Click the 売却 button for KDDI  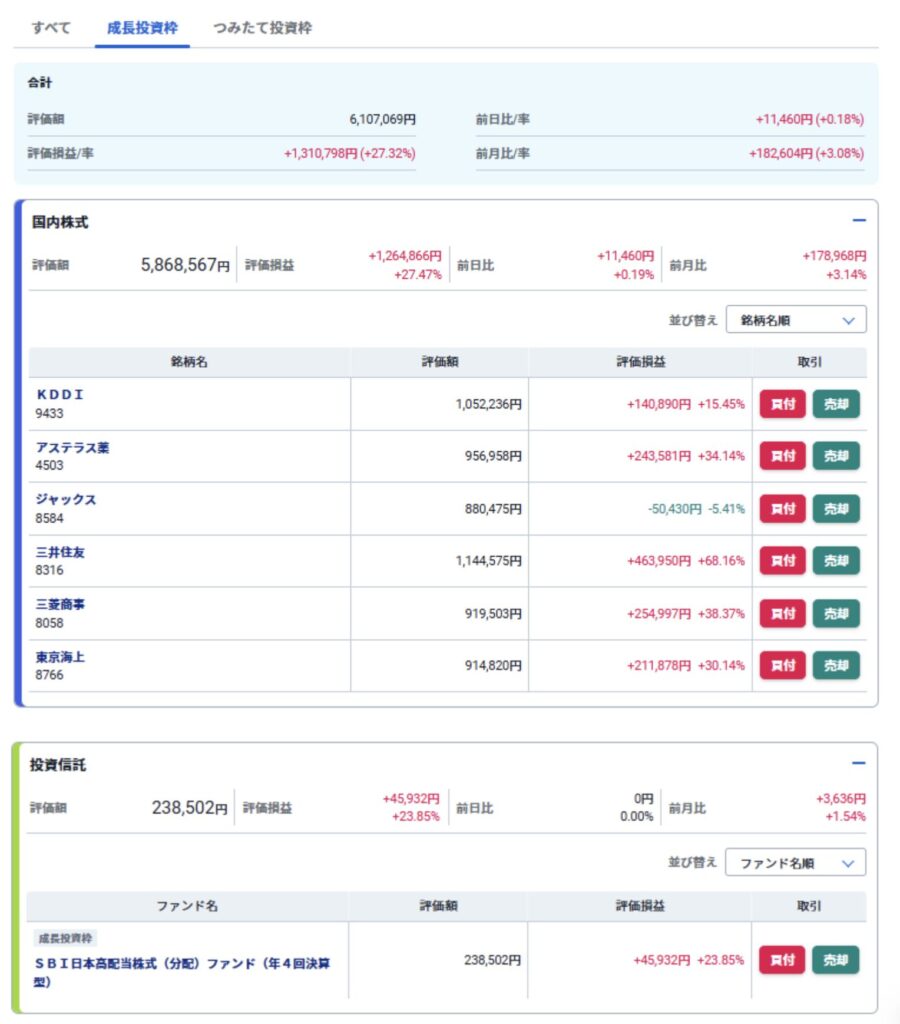click(835, 404)
